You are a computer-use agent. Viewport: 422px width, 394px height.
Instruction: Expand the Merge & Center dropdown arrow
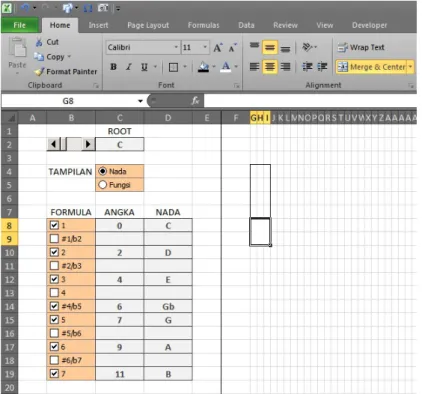tap(410, 67)
